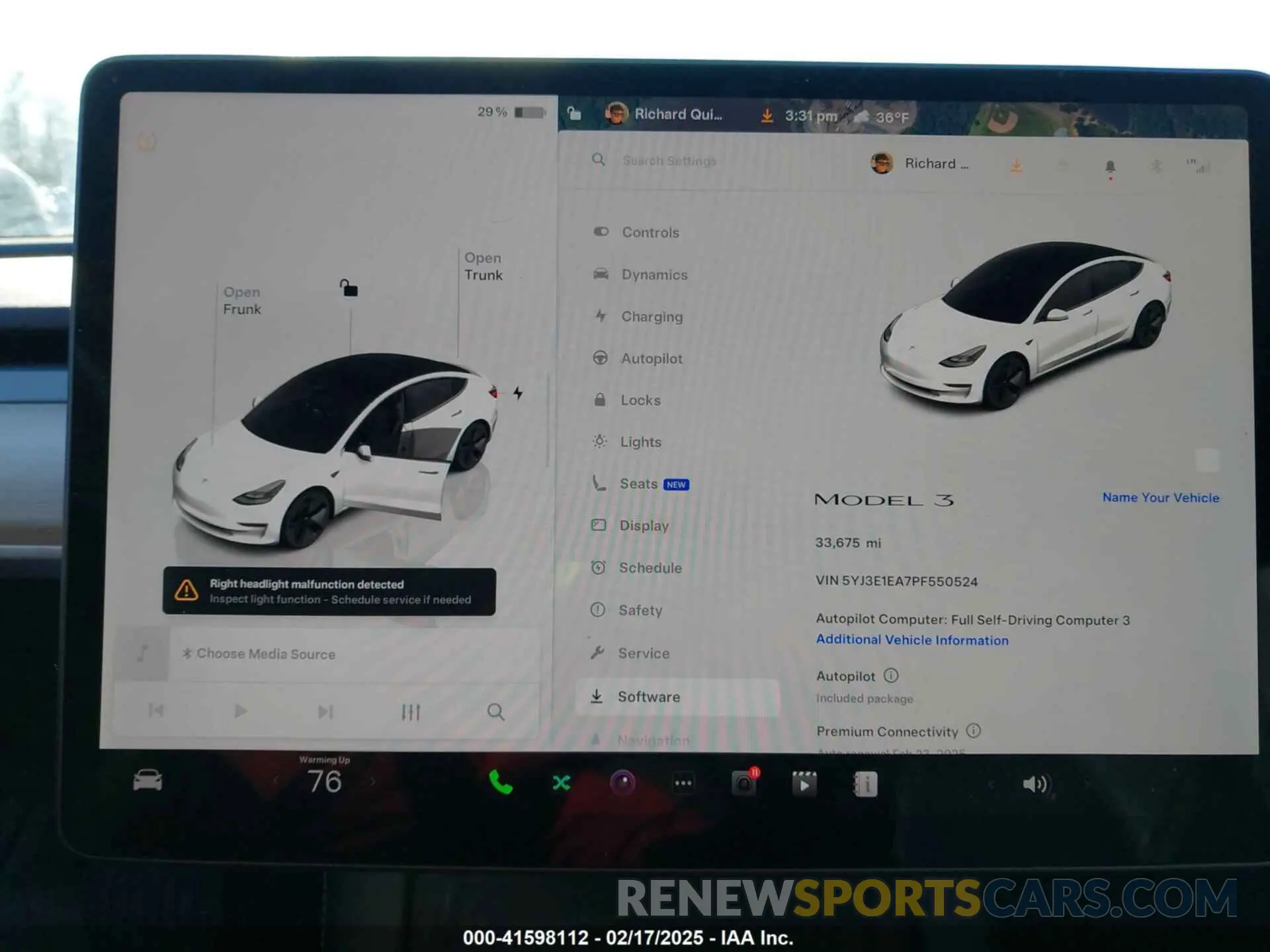Screen dimensions: 1270x952
Task: Tap the car controls icon in bottom bar
Action: (148, 780)
